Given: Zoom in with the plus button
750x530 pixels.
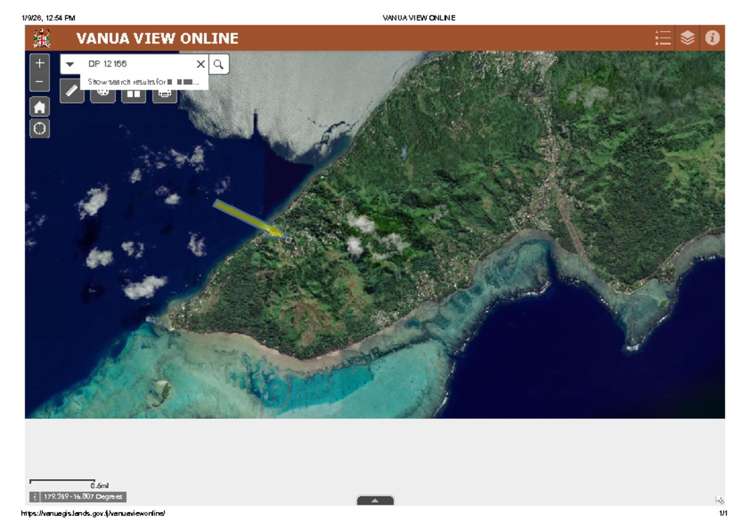Looking at the screenshot, I should click(40, 63).
